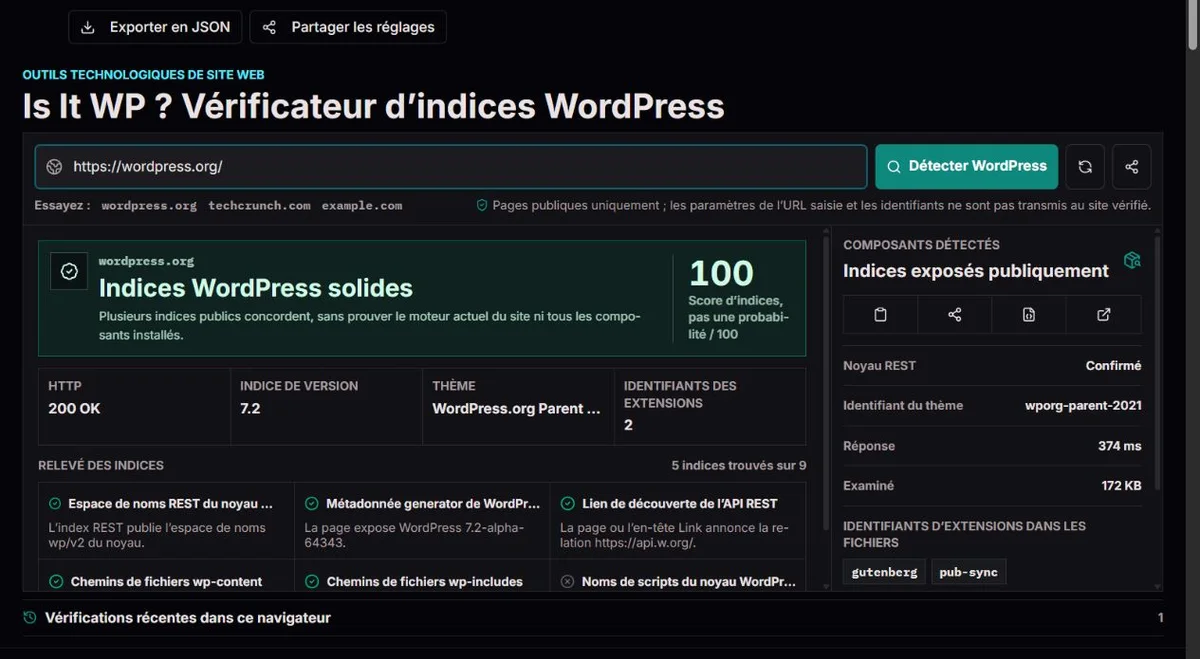Click the Indices WordPress solides heading
Viewport: 1200px width, 659px height.
255,289
